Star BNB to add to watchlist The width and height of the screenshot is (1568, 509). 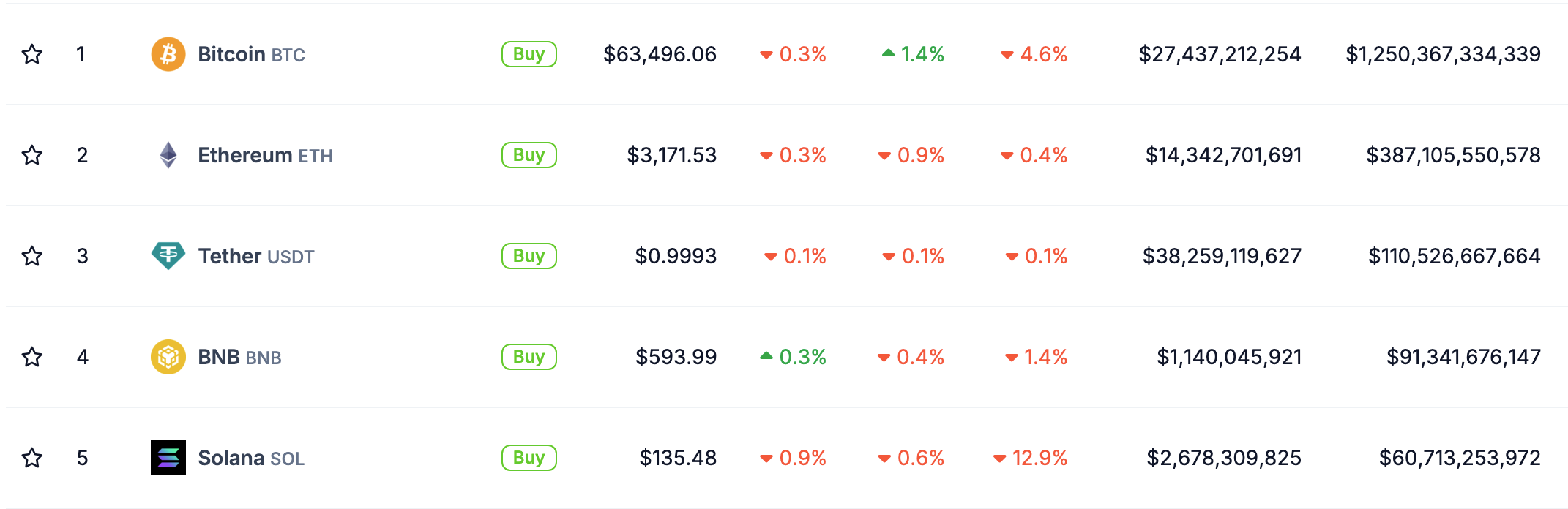[x=32, y=357]
